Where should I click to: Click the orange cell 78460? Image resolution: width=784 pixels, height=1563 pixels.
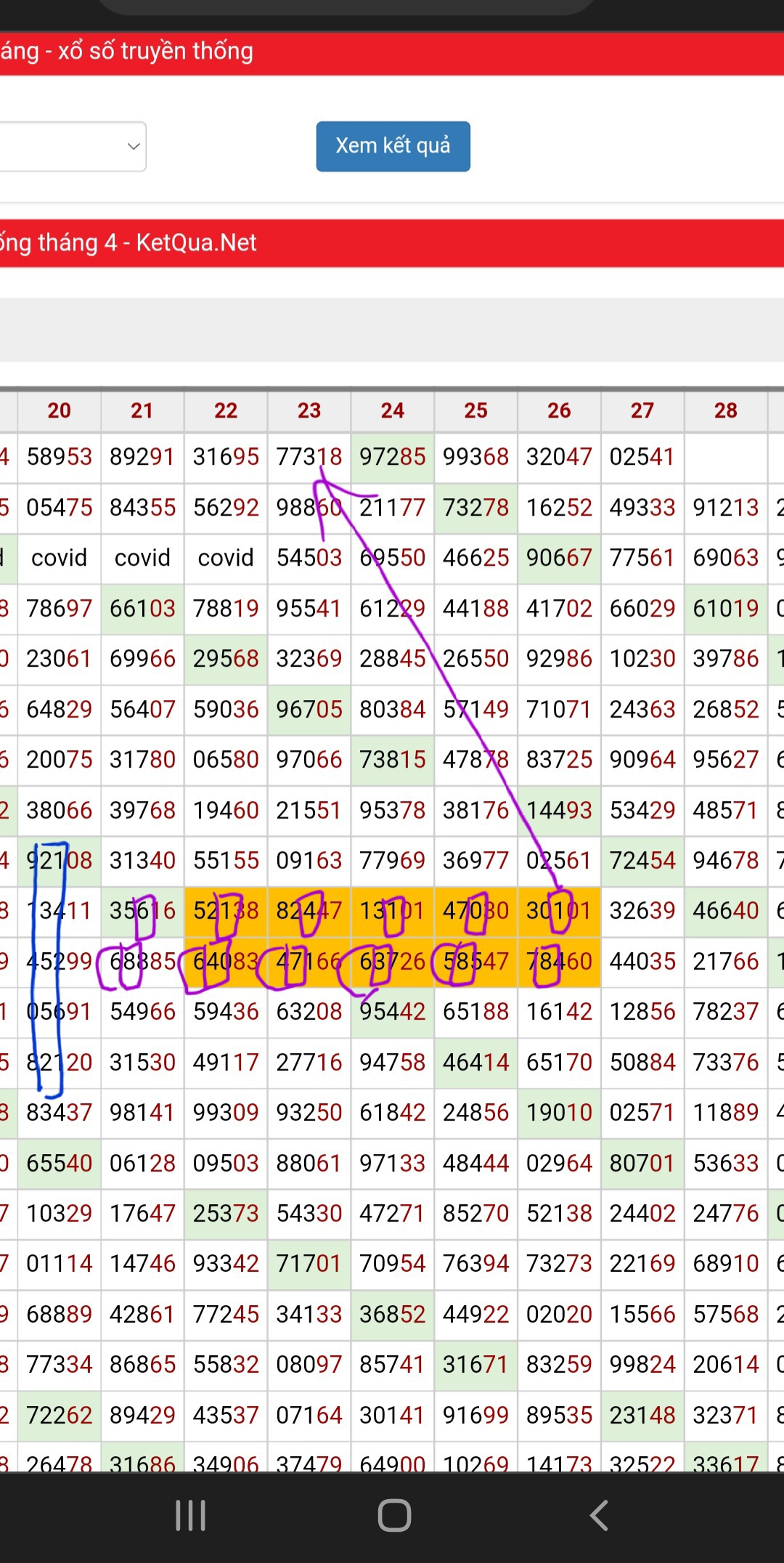(x=559, y=961)
